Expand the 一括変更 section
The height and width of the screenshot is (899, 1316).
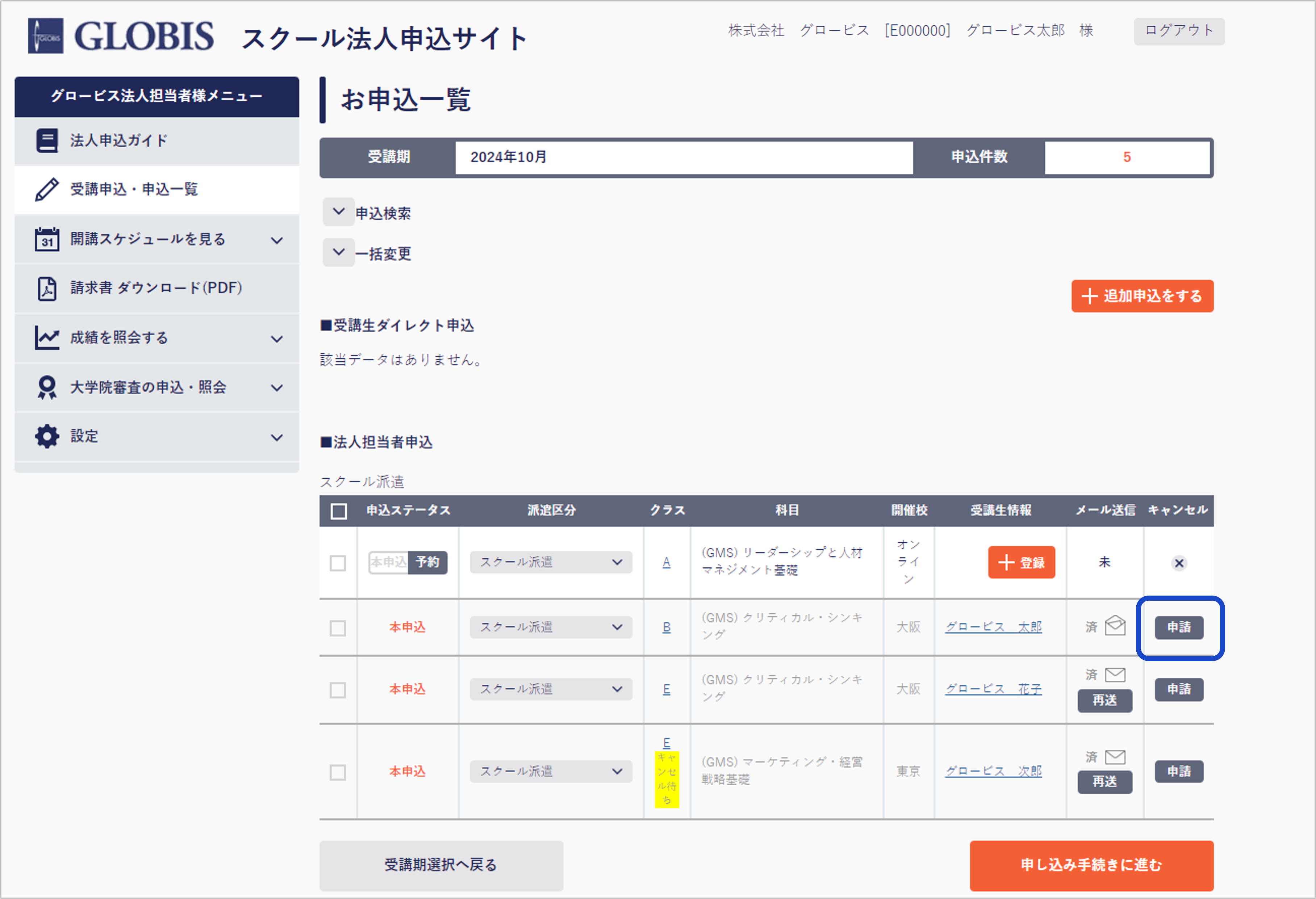(x=339, y=252)
